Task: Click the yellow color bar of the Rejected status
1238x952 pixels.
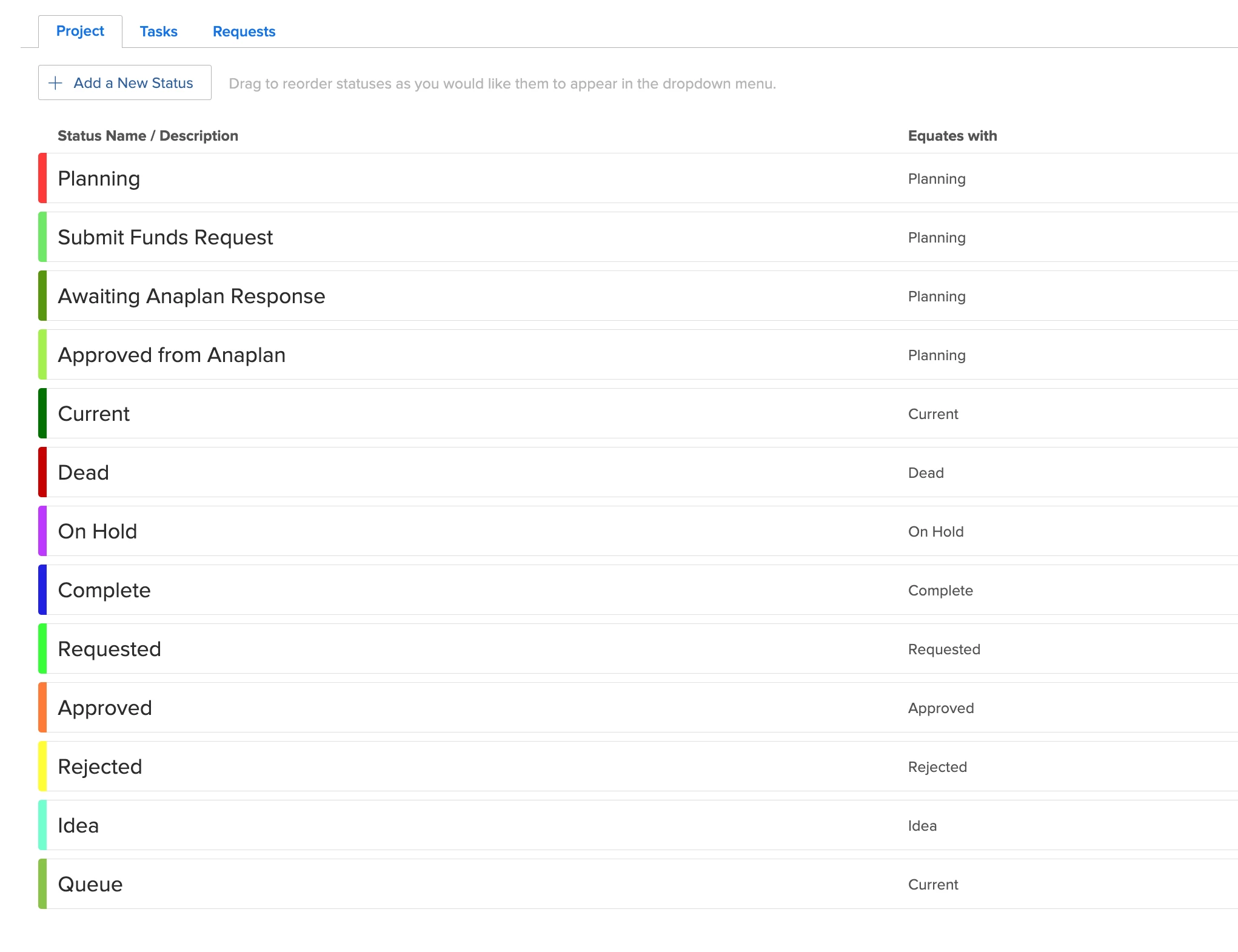Action: click(x=42, y=766)
